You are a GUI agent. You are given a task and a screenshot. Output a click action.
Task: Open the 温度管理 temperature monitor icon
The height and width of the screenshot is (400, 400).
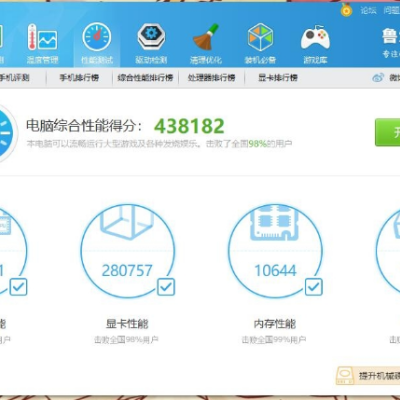42,37
